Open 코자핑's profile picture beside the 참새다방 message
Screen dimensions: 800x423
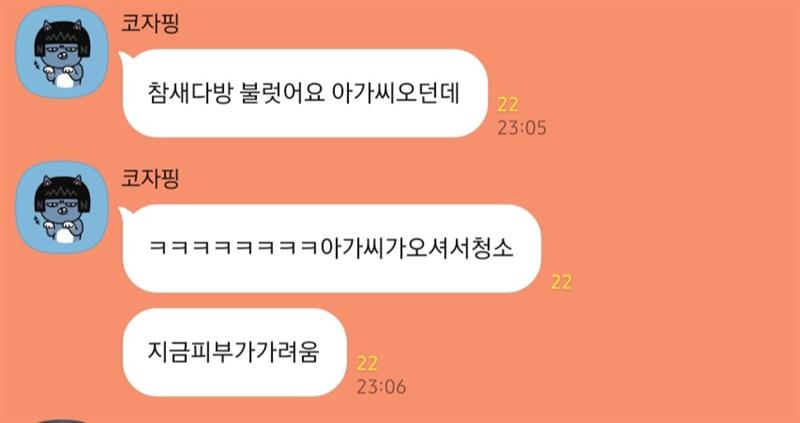[62, 53]
